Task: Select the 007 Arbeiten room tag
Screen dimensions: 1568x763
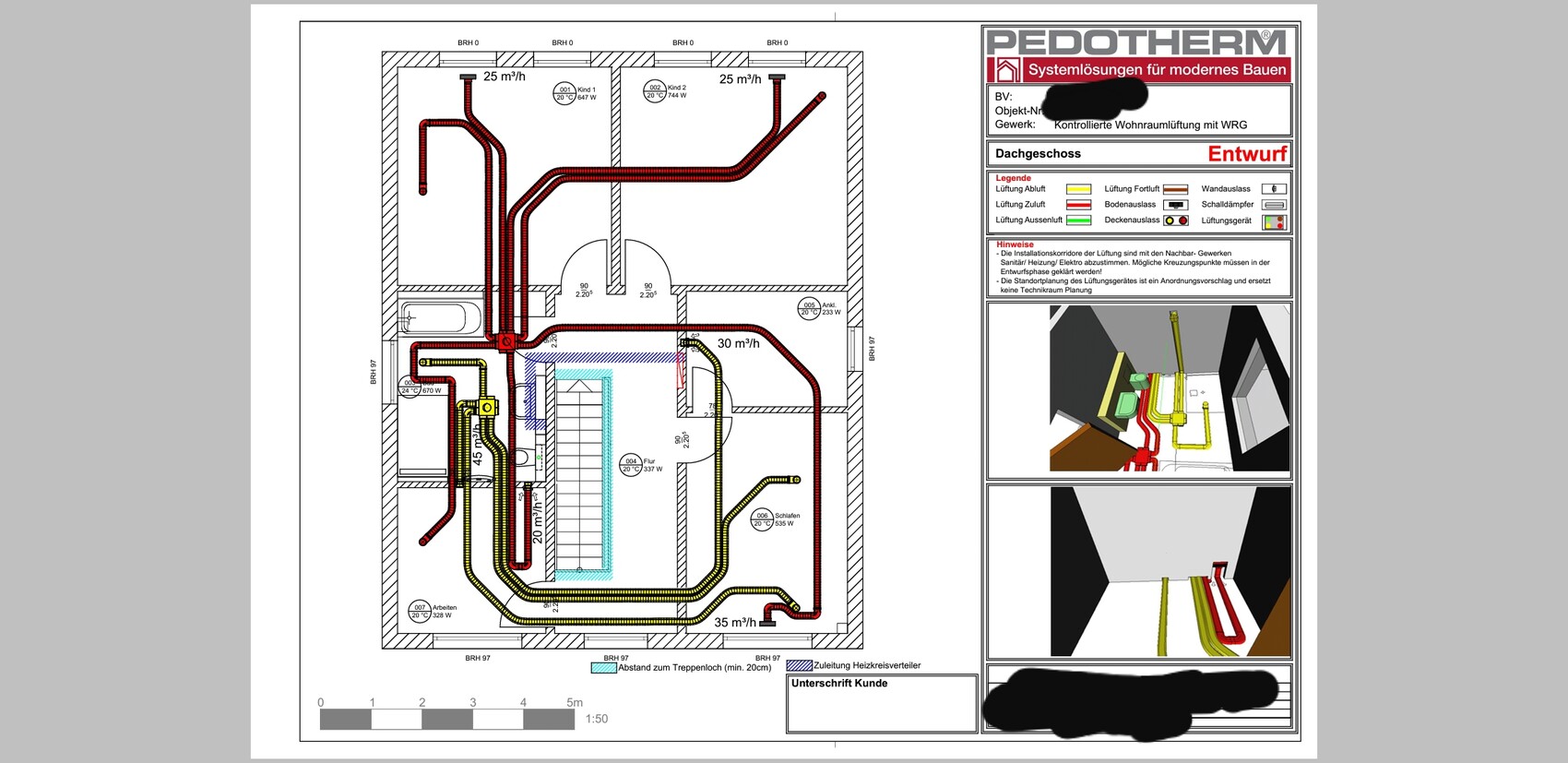Action: [420, 612]
